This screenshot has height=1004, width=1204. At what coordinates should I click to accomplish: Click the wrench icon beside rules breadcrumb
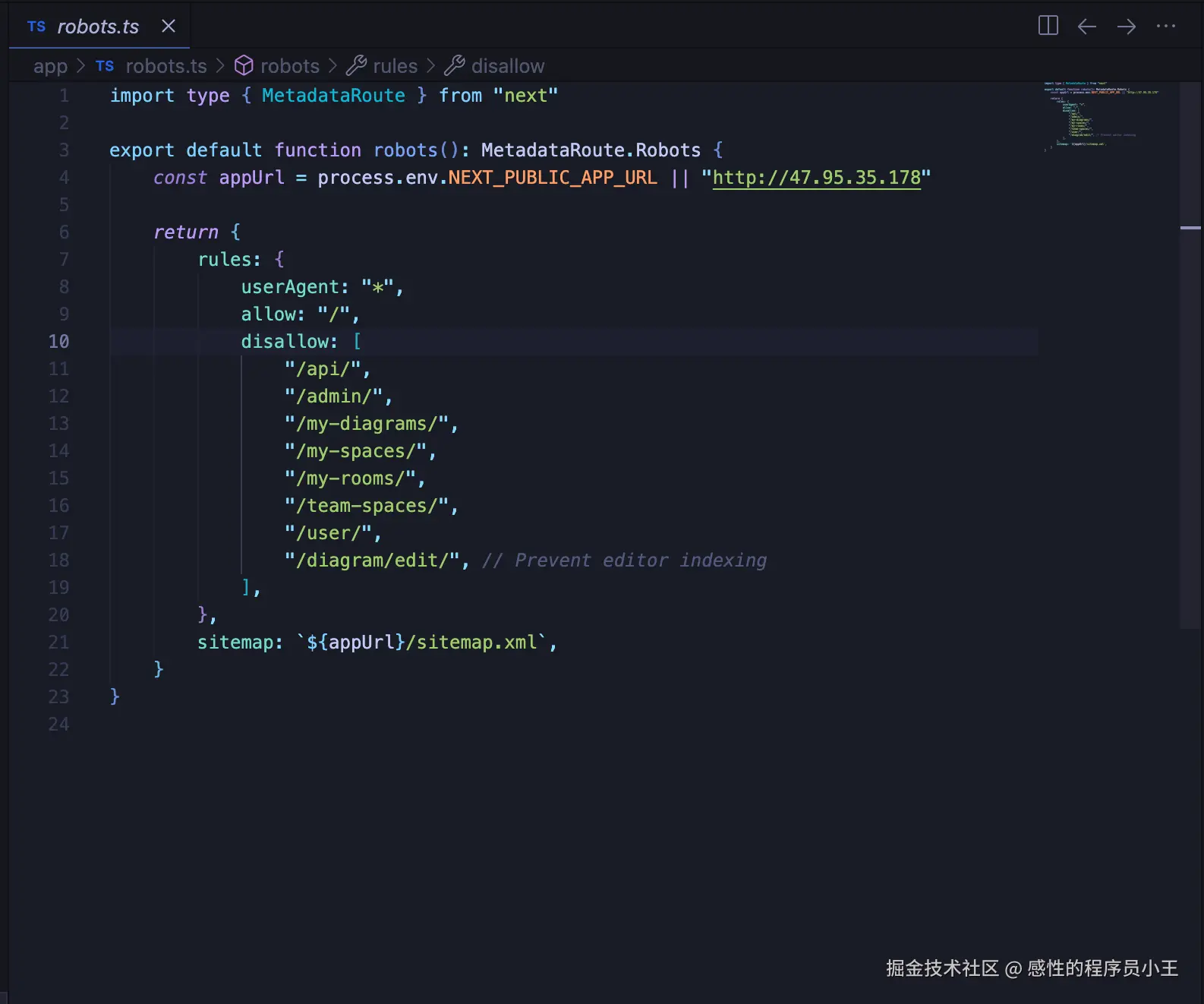(356, 66)
